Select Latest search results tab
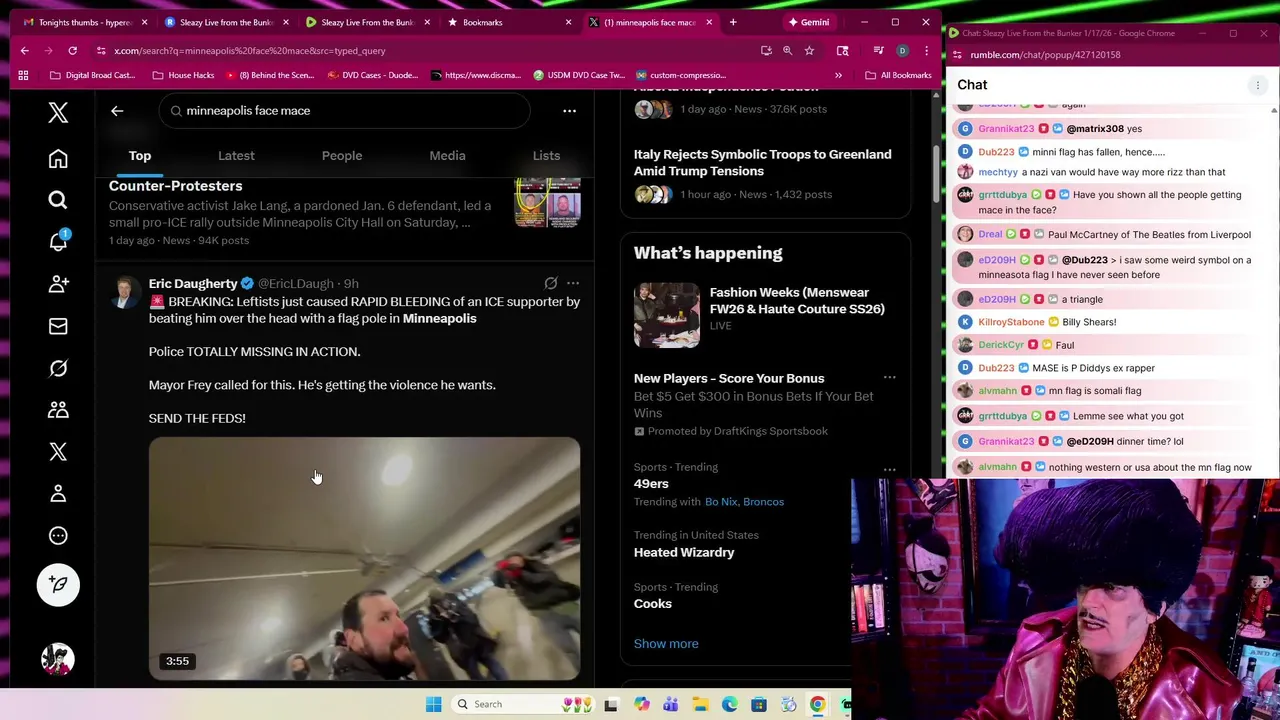Viewport: 1280px width, 720px height. [236, 155]
